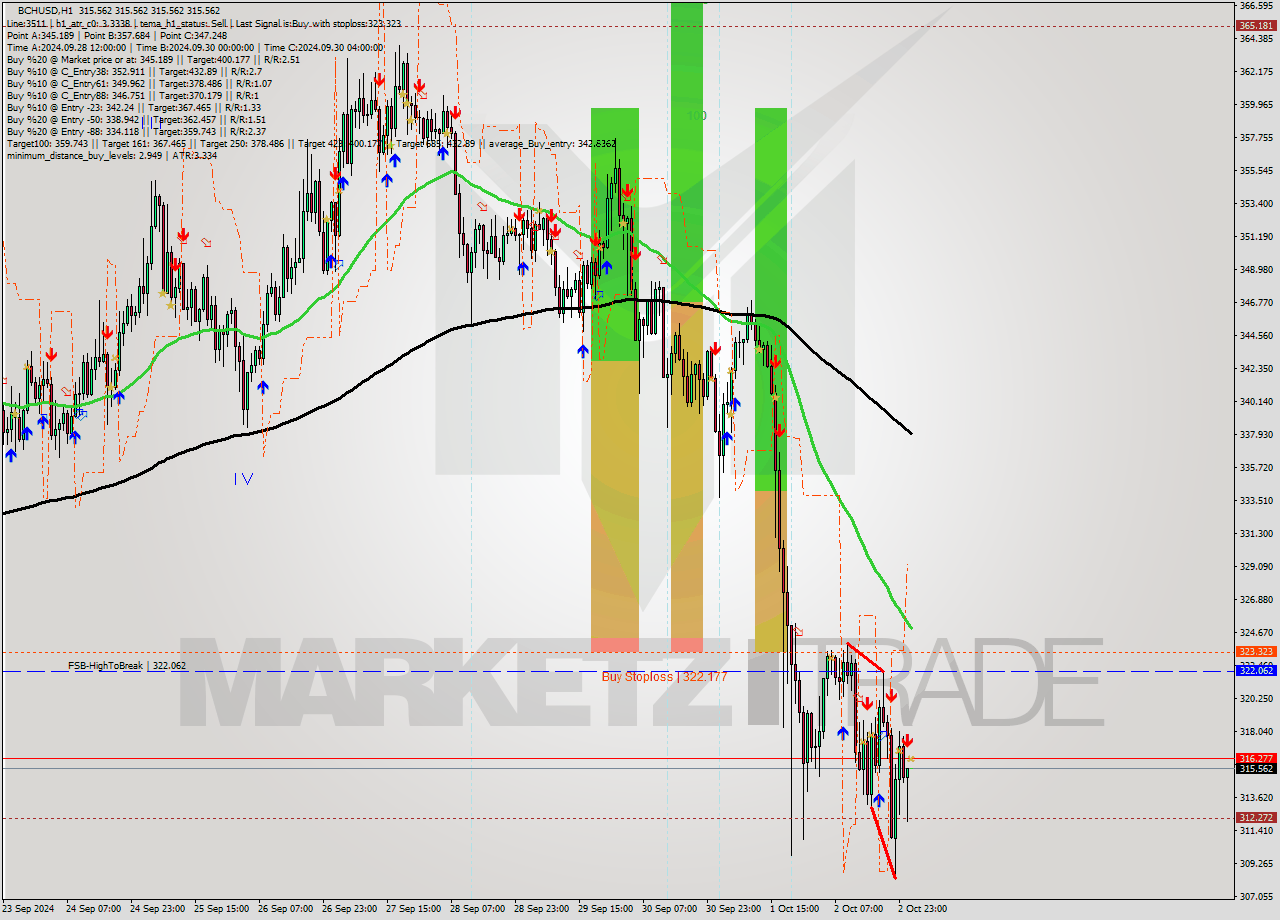Click the 307.055 price axis label
The height and width of the screenshot is (920, 1280).
[x=1255, y=896]
